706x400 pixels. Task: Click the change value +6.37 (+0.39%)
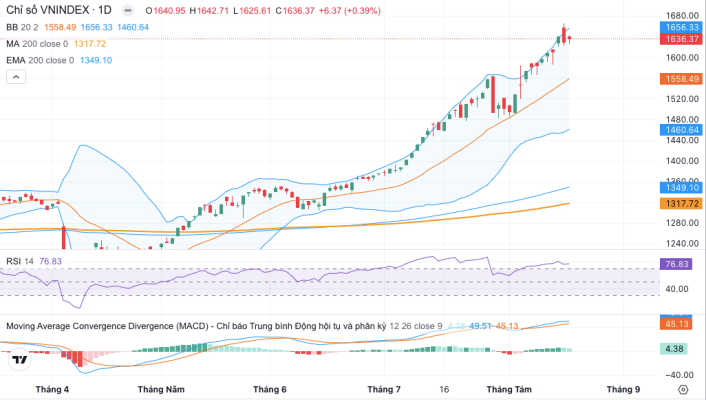pyautogui.click(x=349, y=11)
